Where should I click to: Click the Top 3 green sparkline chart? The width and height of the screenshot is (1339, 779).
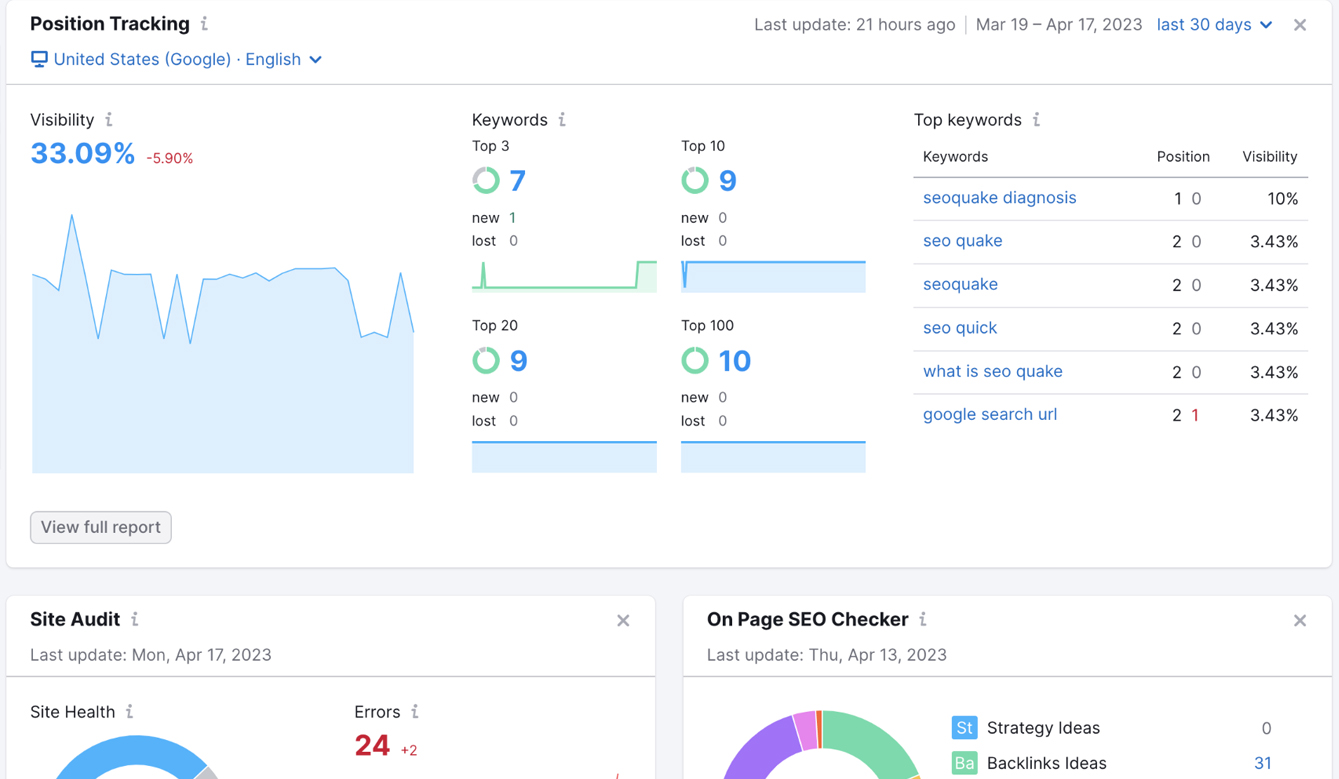pyautogui.click(x=564, y=276)
